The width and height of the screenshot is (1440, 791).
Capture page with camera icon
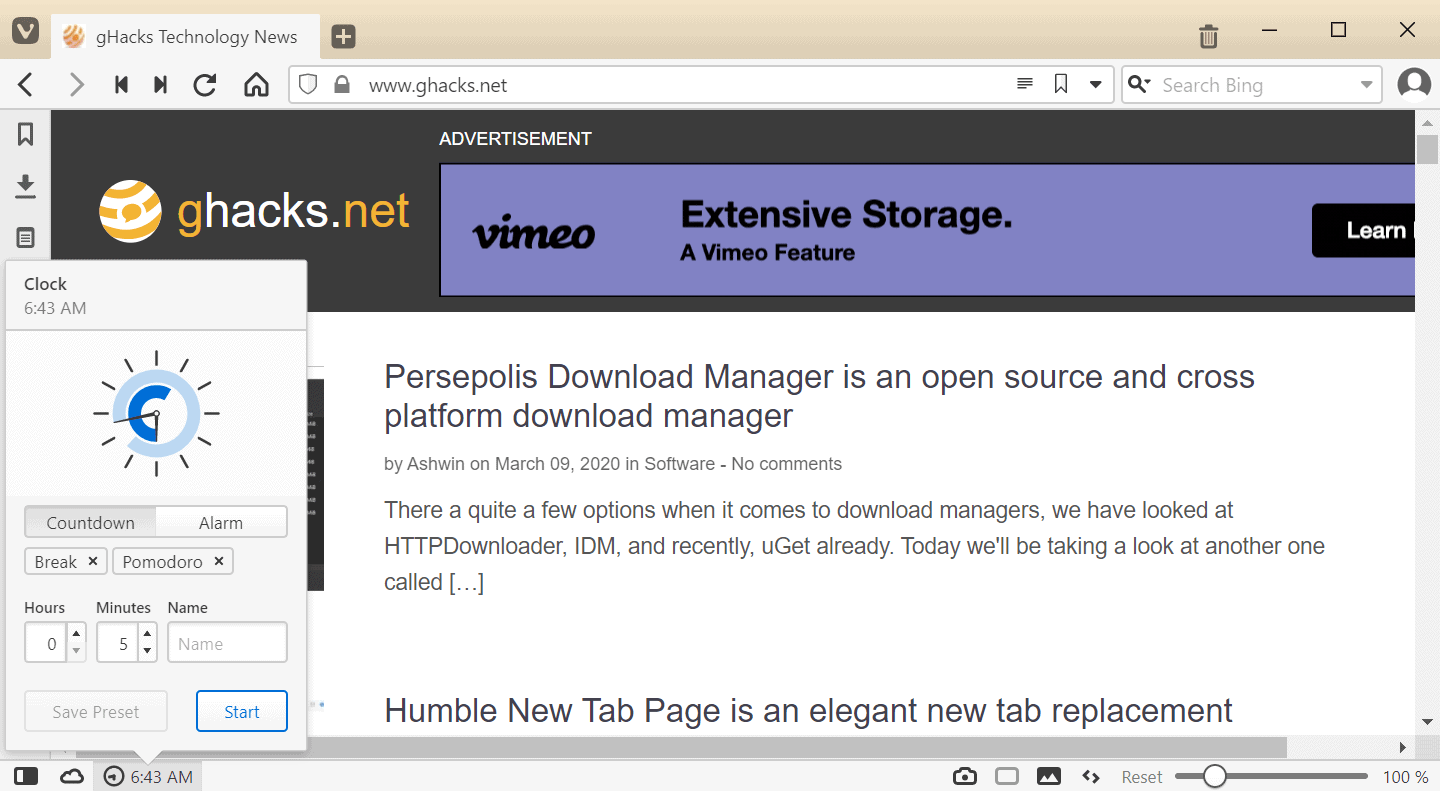(965, 776)
